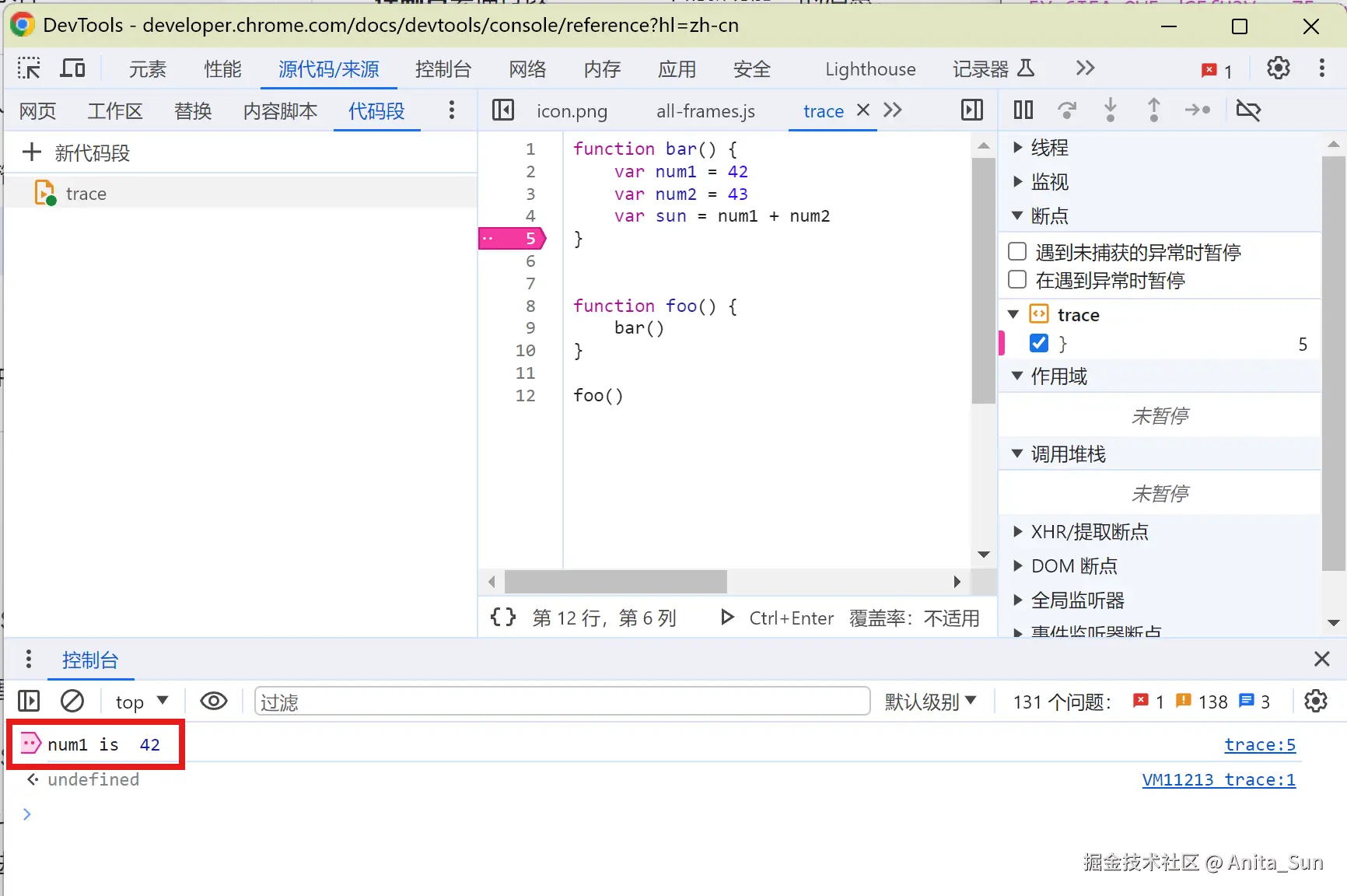
Task: Deactivate all breakpoints icon
Action: (x=1248, y=110)
